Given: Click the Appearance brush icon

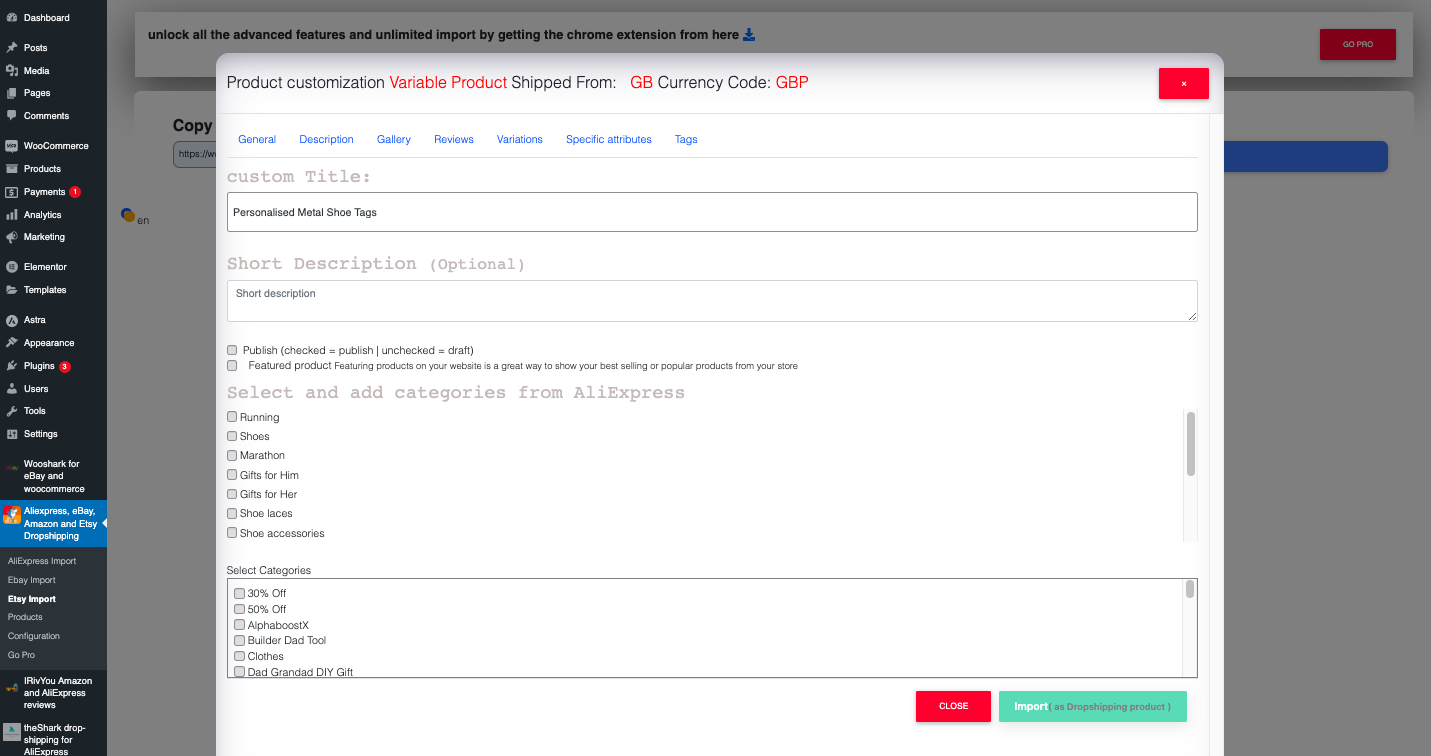Looking at the screenshot, I should [x=12, y=343].
